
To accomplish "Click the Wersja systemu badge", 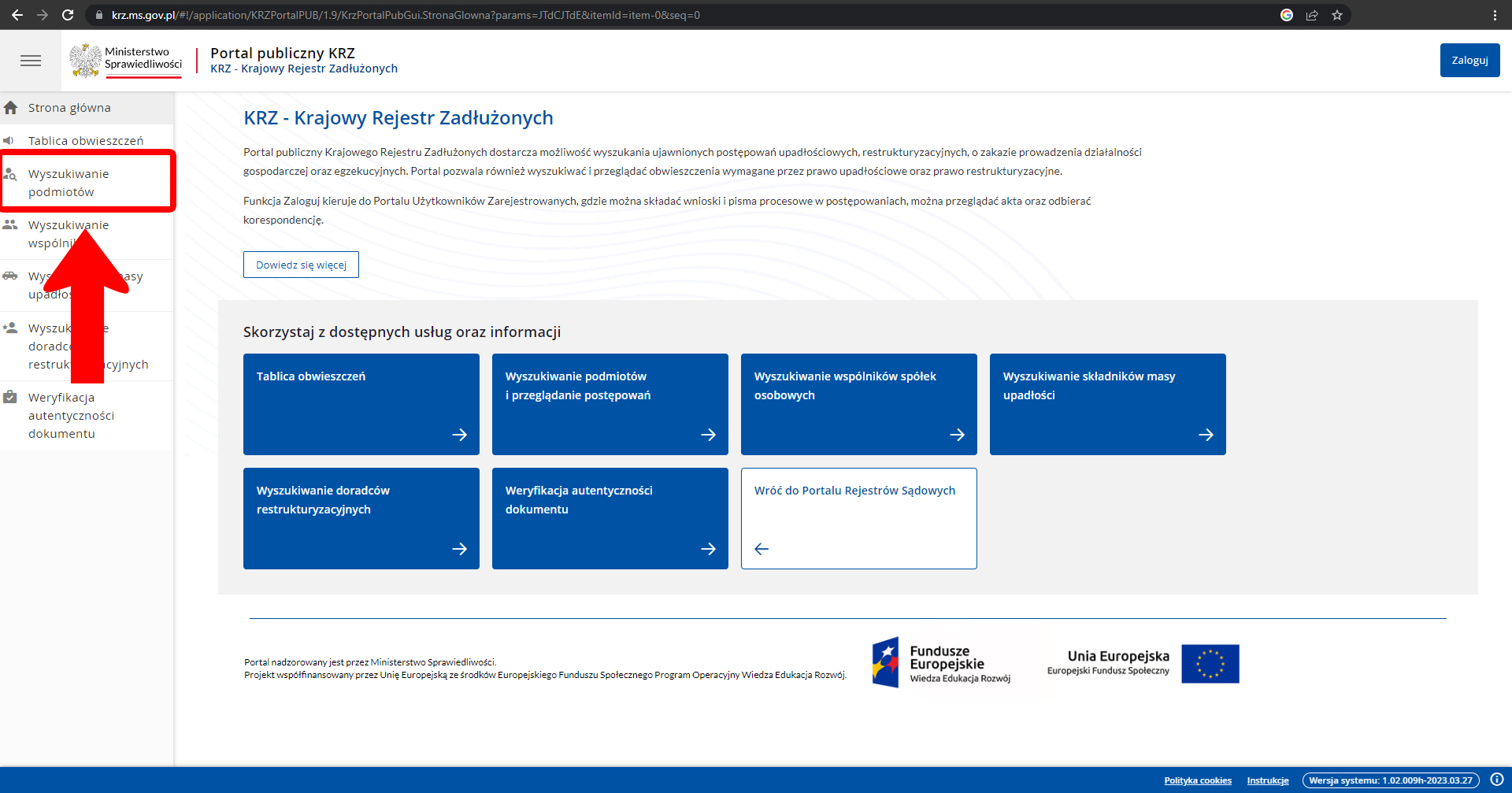I will click(1391, 780).
